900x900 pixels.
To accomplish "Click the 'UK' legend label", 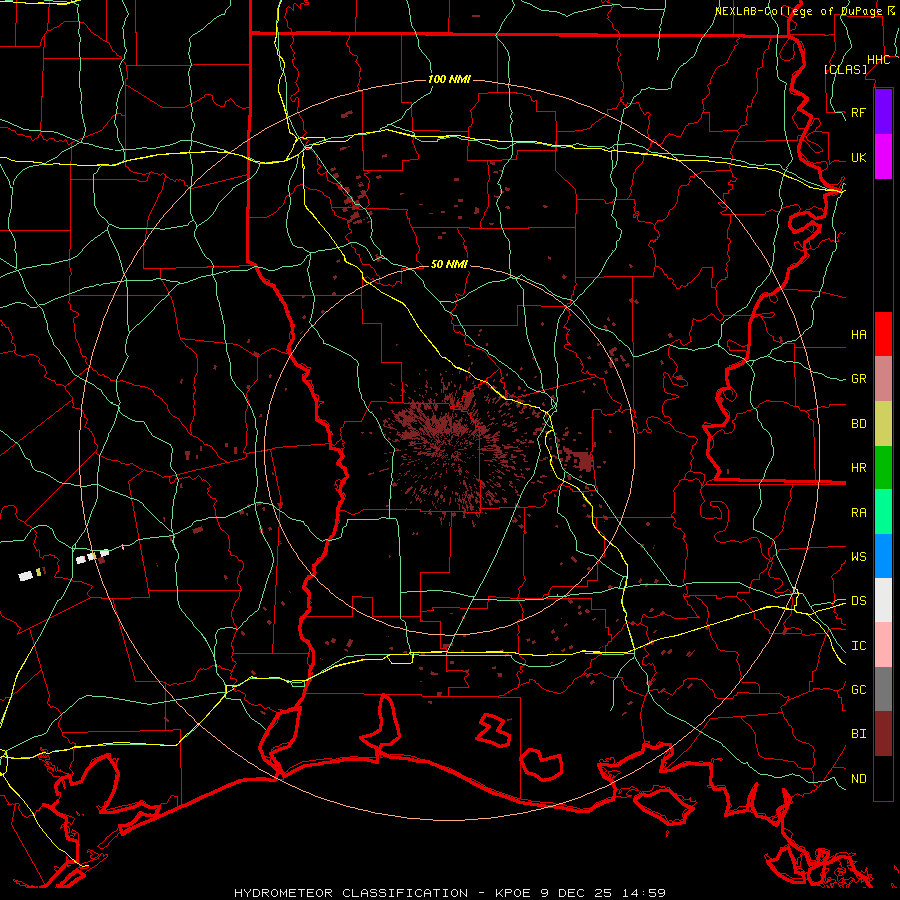I will tap(858, 157).
